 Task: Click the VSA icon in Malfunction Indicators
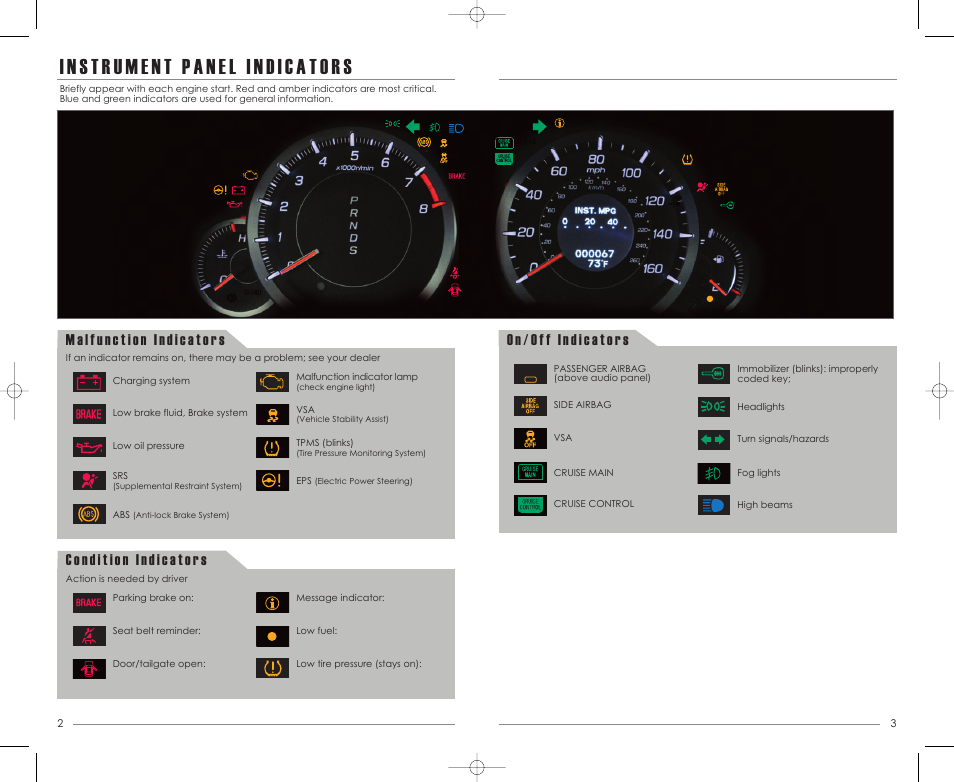pyautogui.click(x=272, y=414)
